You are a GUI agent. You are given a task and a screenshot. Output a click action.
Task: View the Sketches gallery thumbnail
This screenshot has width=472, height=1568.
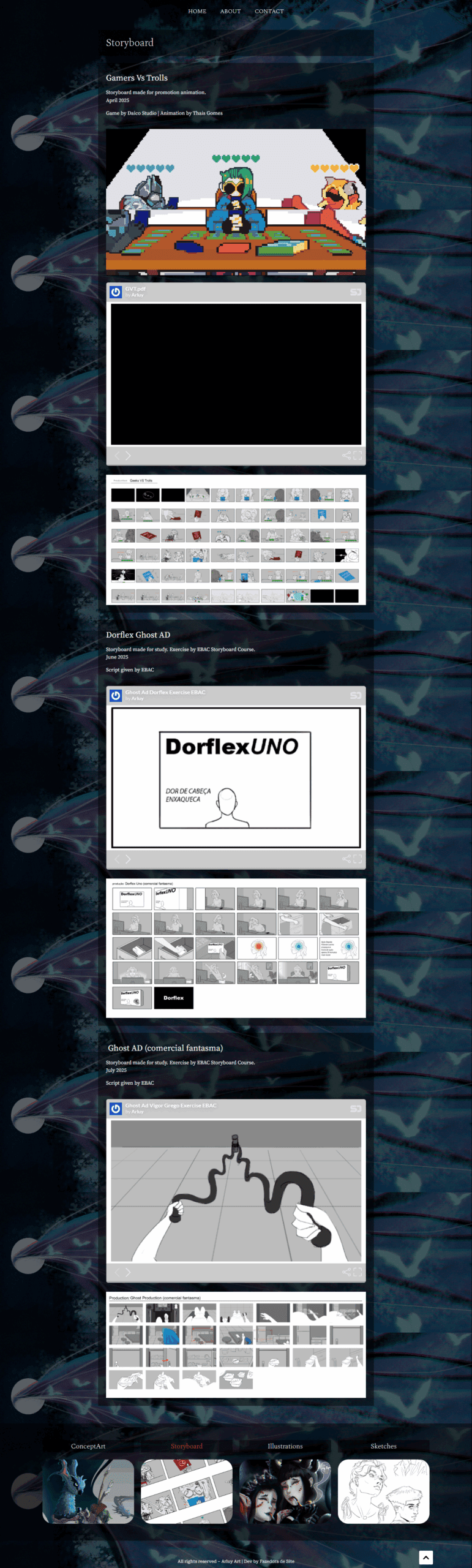pyautogui.click(x=383, y=1491)
